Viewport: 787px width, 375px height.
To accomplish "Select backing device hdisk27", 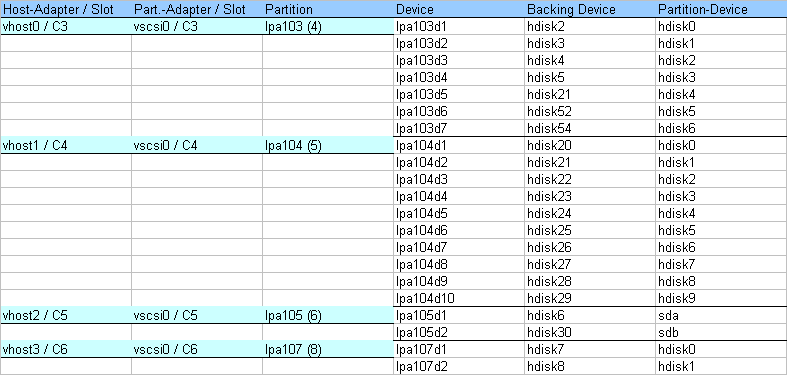I will [x=590, y=264].
